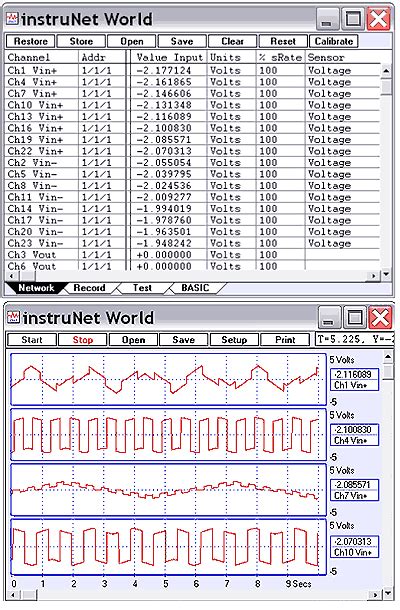
Task: Click the T=5.225 readout field
Action: 354,340
